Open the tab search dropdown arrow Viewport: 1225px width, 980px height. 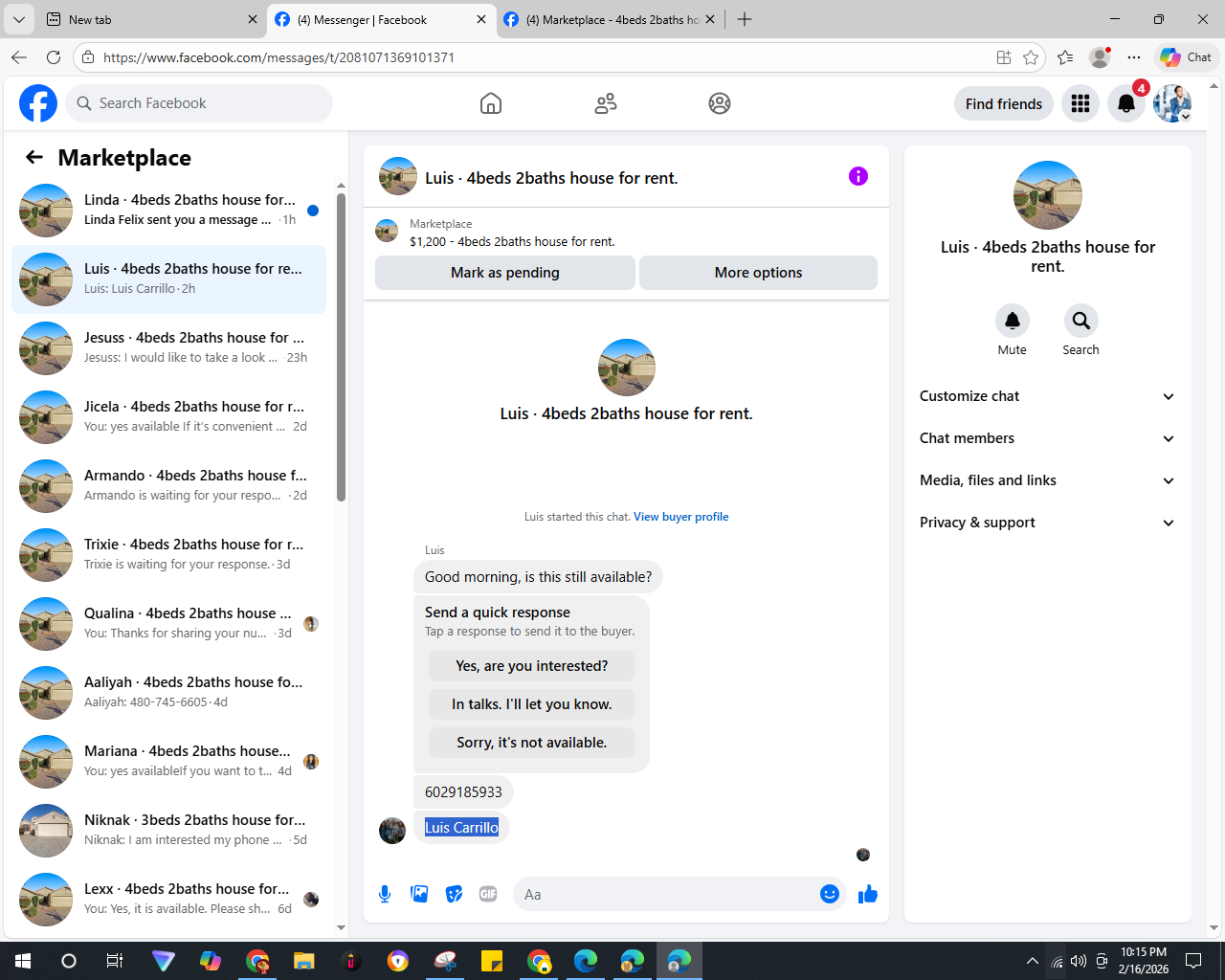pos(18,19)
